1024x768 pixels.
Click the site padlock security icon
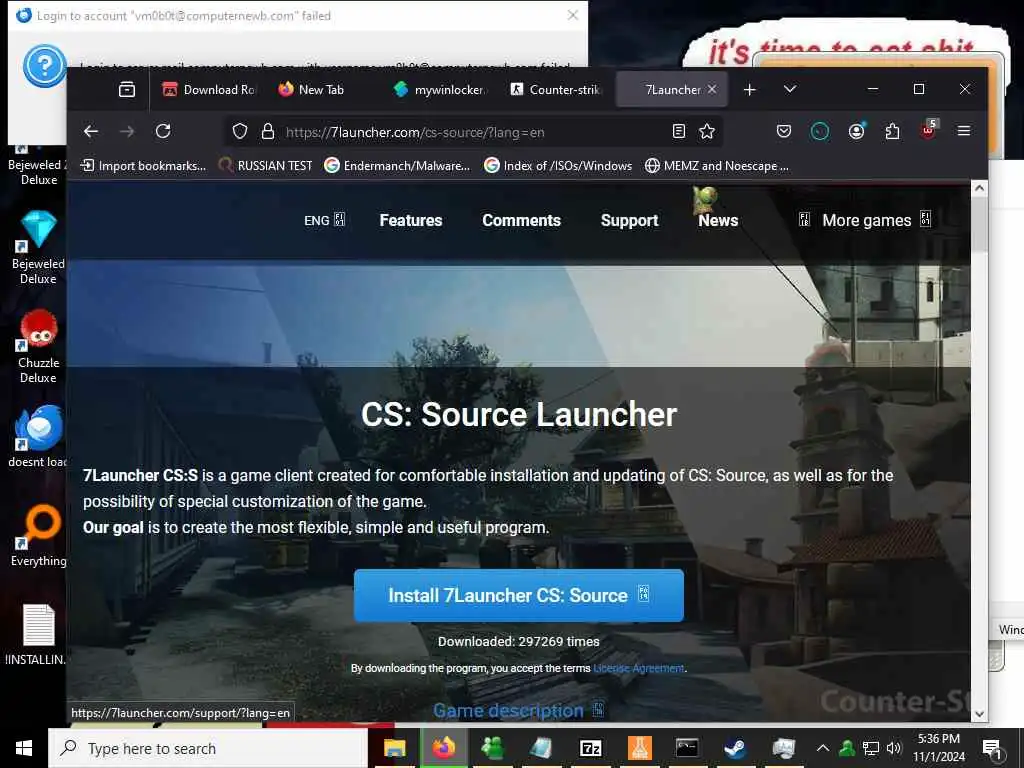pos(268,131)
